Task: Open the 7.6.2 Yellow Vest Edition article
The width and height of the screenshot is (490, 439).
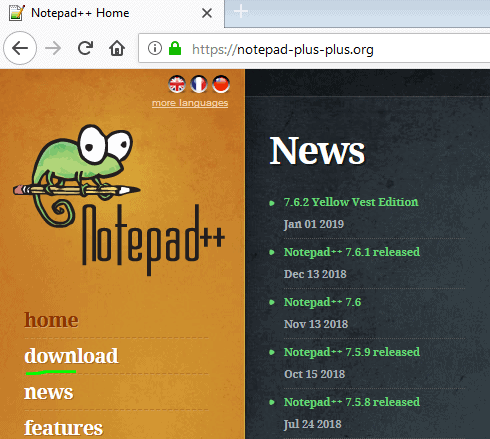Action: (x=351, y=202)
